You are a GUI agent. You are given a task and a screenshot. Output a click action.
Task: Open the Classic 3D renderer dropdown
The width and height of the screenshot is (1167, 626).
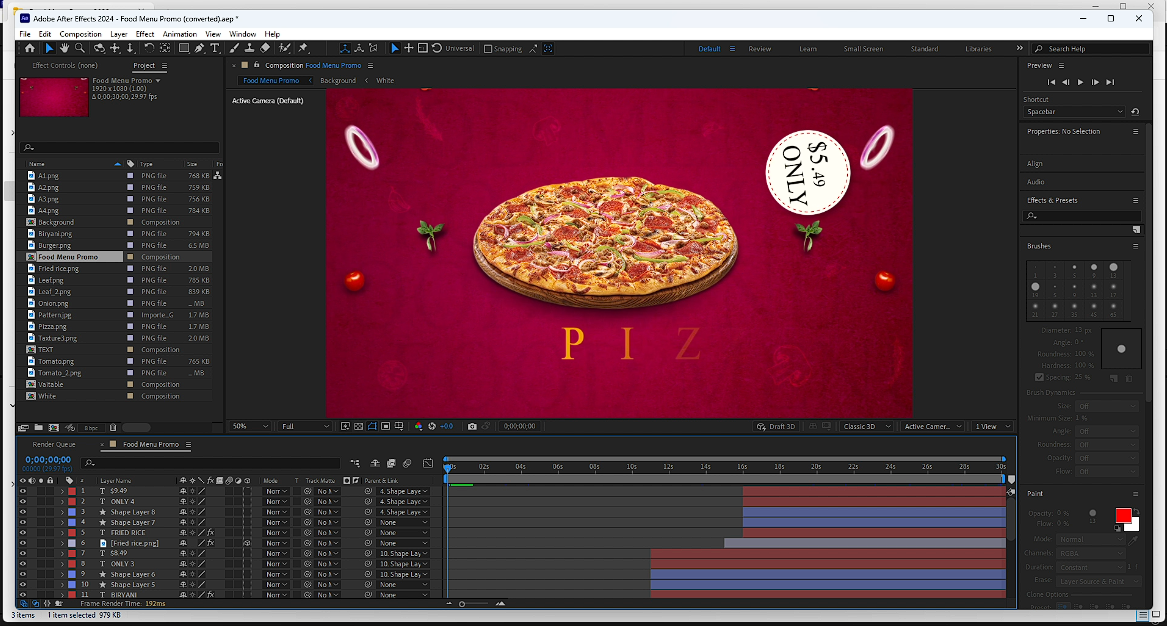[x=865, y=426]
